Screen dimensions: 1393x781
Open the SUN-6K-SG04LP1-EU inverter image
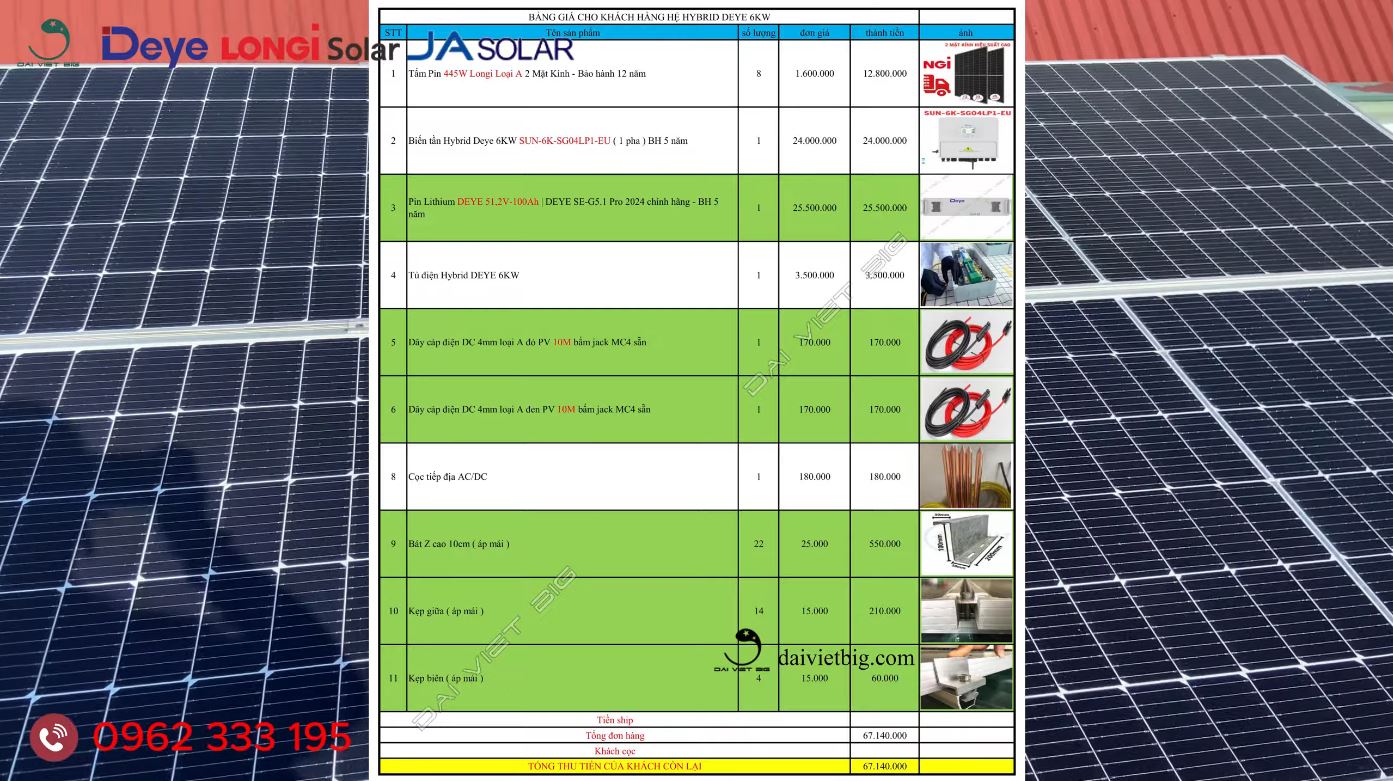click(x=966, y=140)
